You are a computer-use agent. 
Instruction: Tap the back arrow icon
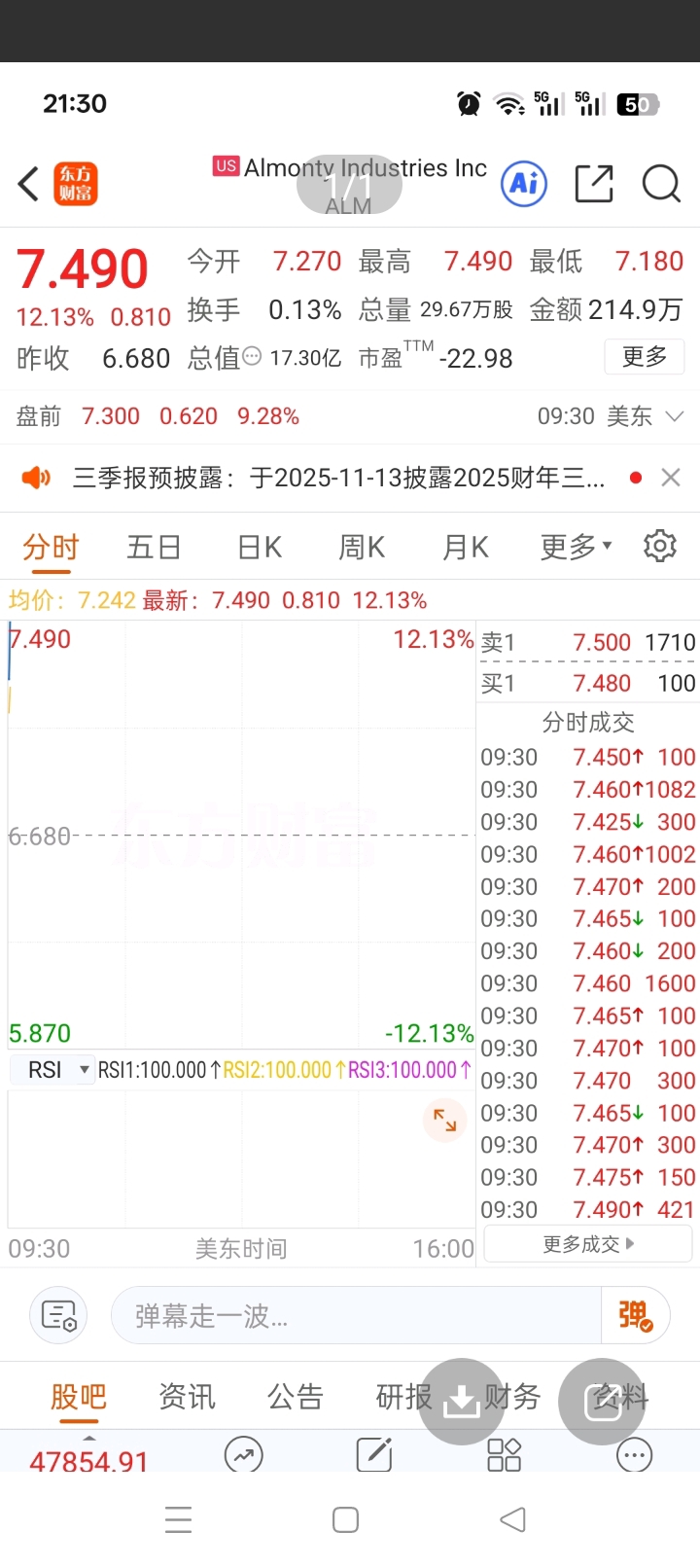[x=29, y=183]
